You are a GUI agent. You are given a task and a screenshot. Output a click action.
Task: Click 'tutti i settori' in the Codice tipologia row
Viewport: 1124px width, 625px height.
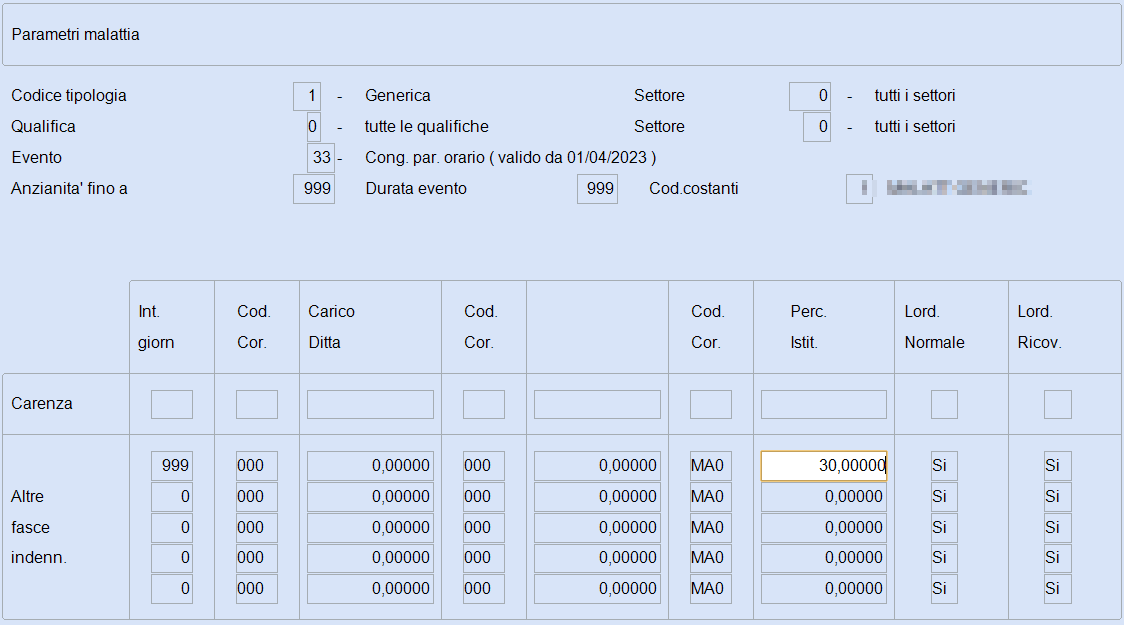coord(915,95)
